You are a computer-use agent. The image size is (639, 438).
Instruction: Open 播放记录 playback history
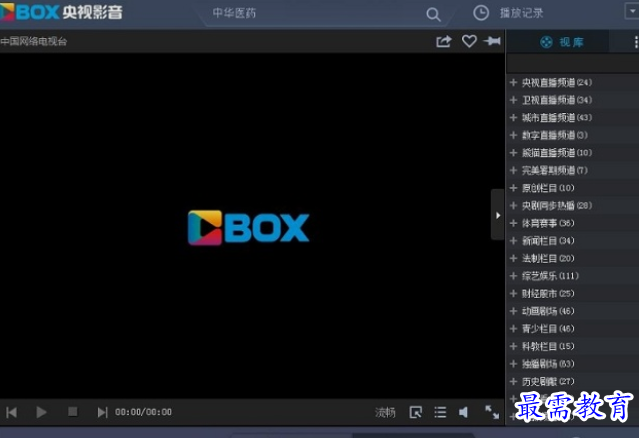coord(521,13)
